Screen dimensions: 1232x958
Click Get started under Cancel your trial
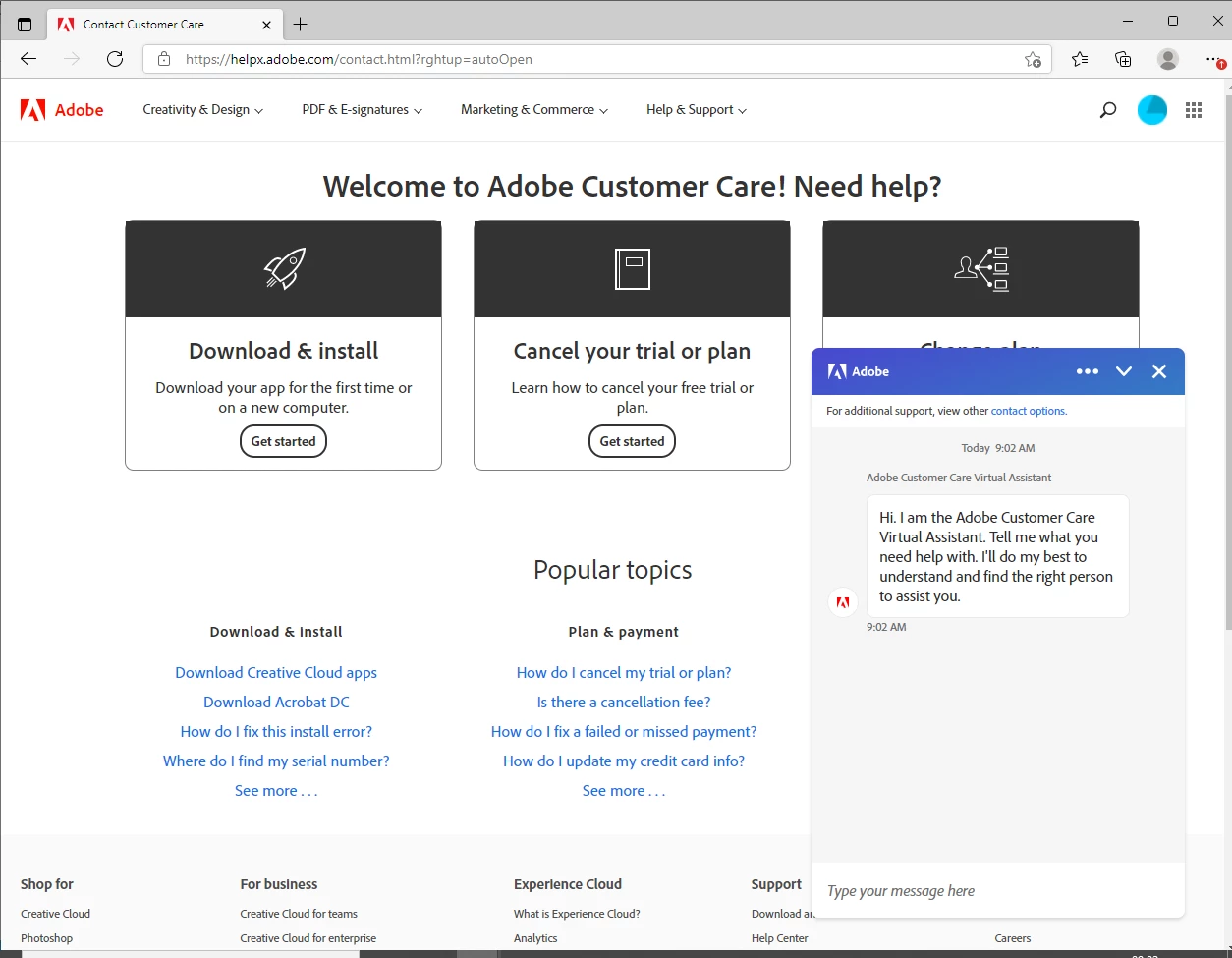click(x=633, y=441)
